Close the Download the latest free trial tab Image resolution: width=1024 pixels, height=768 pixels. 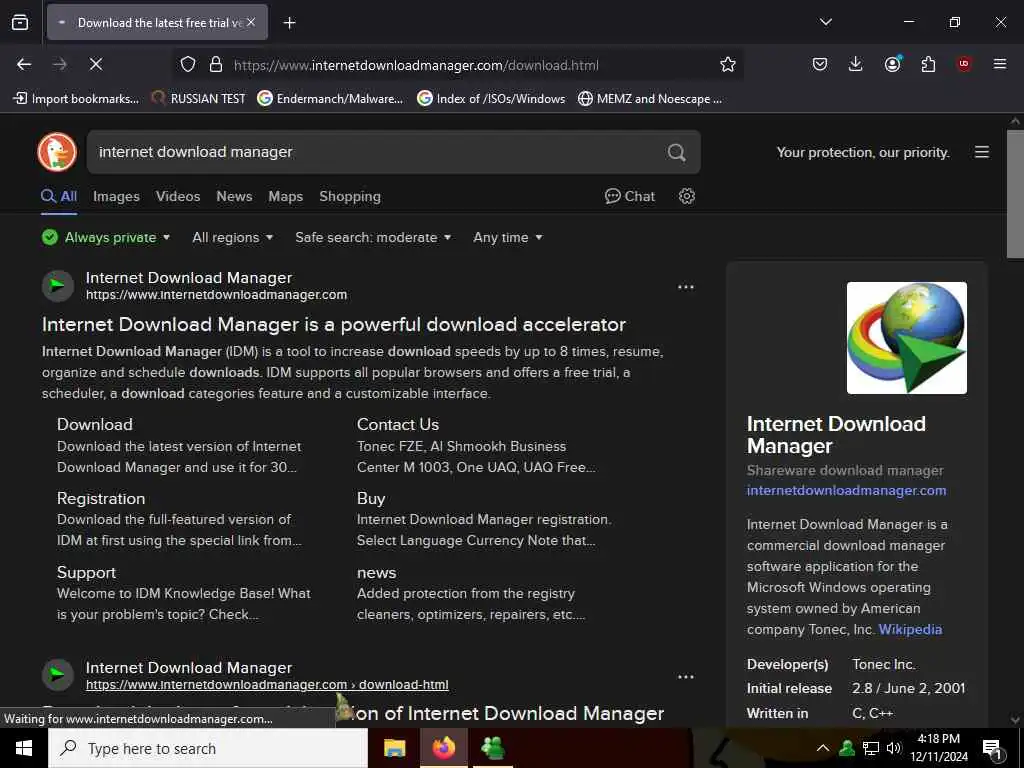point(251,22)
